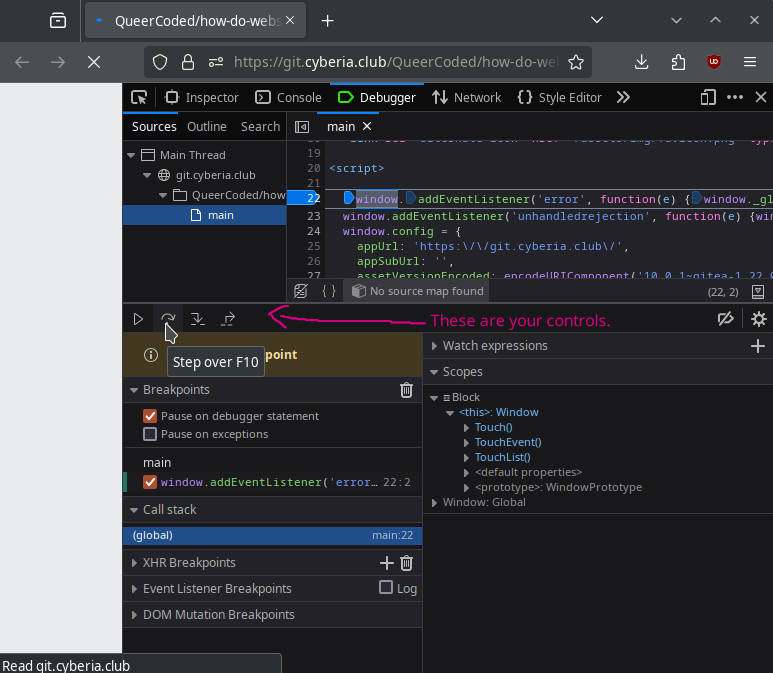Click the Step in button
The height and width of the screenshot is (673, 773).
[198, 319]
